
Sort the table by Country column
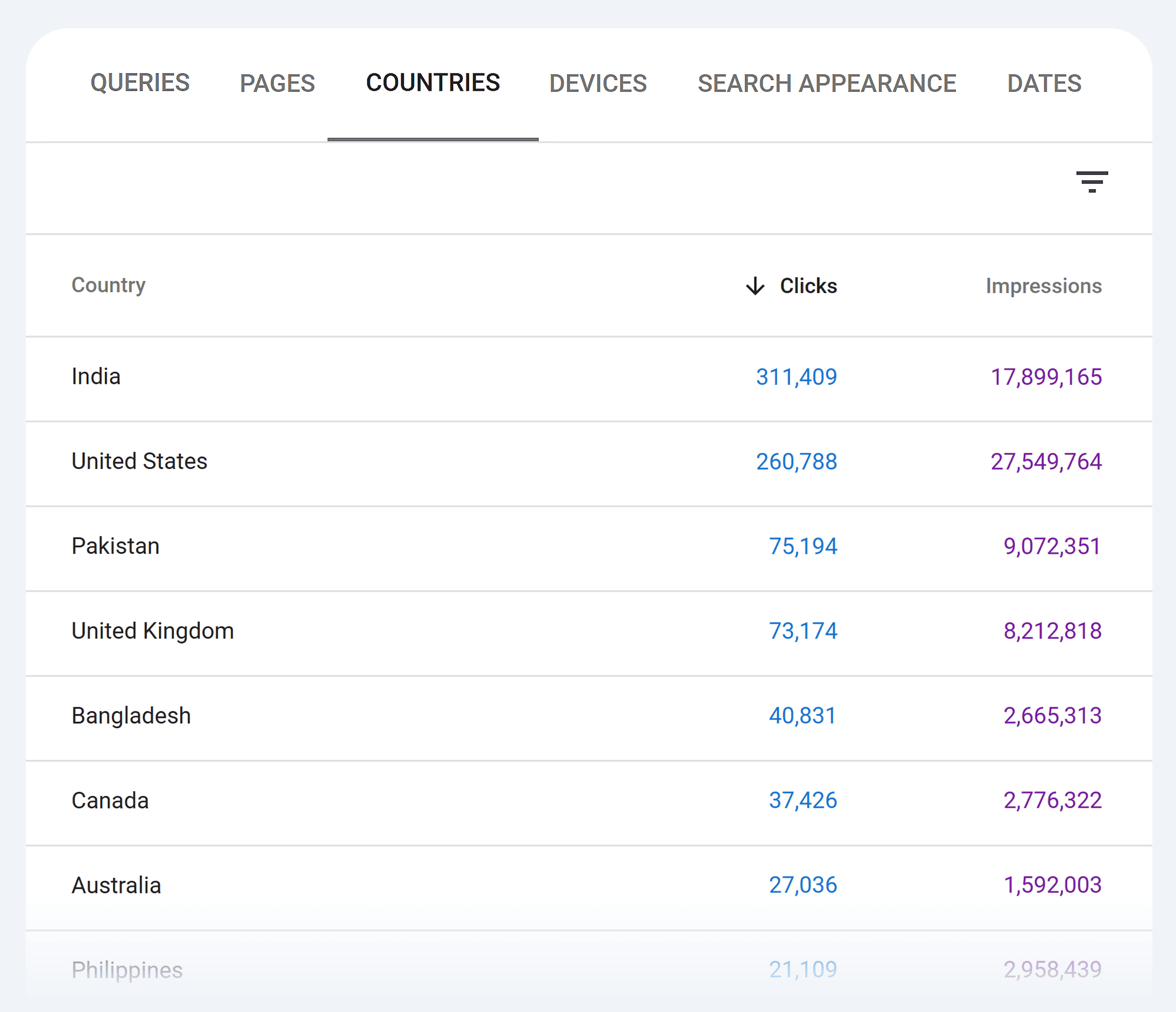point(108,286)
